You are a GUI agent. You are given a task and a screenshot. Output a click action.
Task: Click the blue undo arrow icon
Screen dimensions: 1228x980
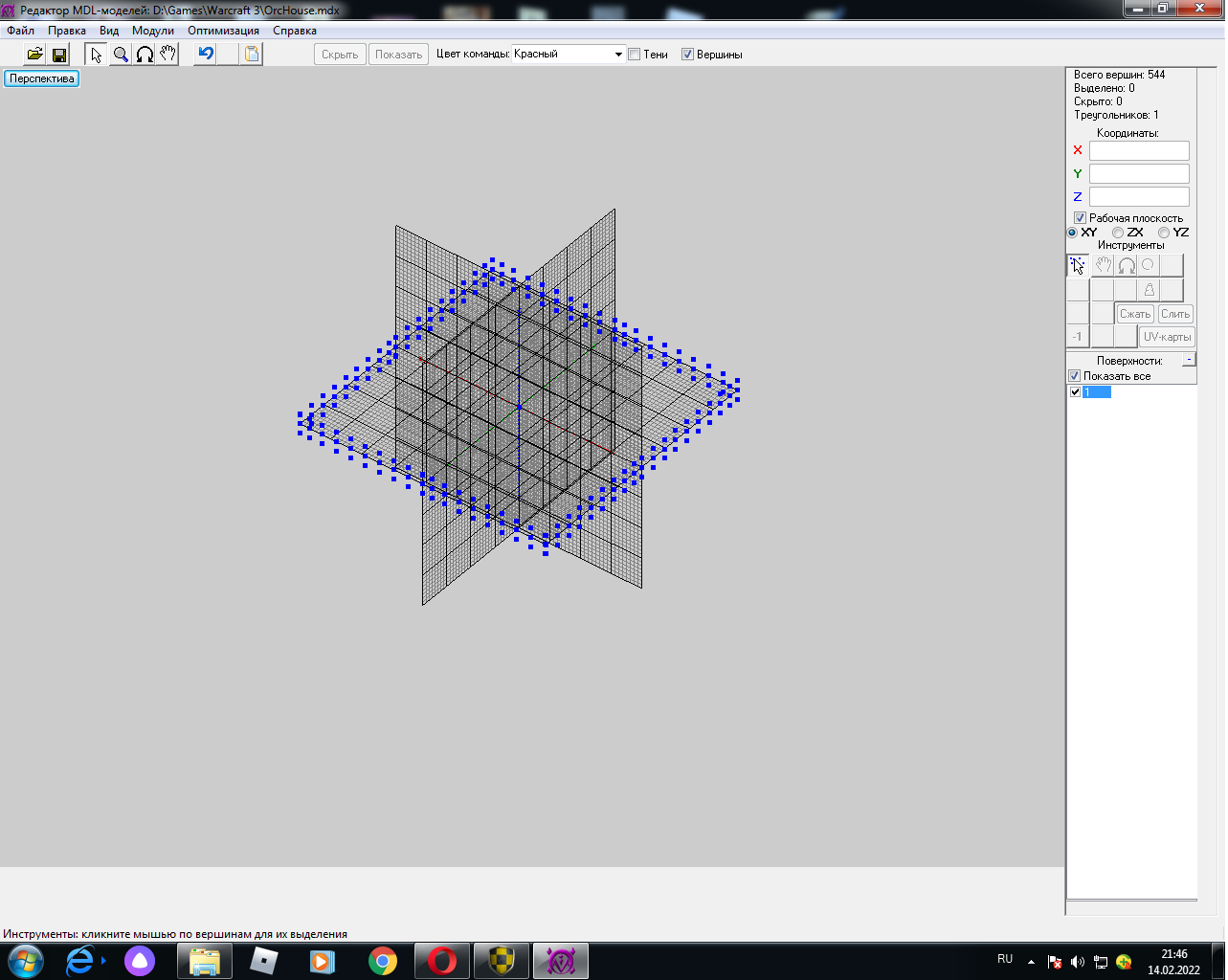tap(205, 55)
